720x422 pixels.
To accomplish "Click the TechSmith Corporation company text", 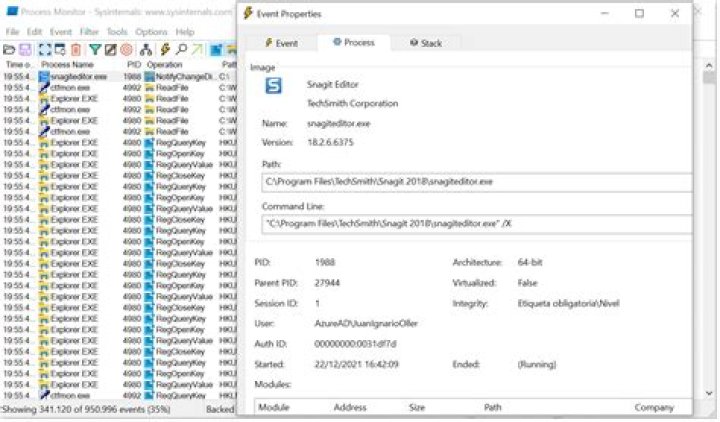I will click(x=352, y=103).
